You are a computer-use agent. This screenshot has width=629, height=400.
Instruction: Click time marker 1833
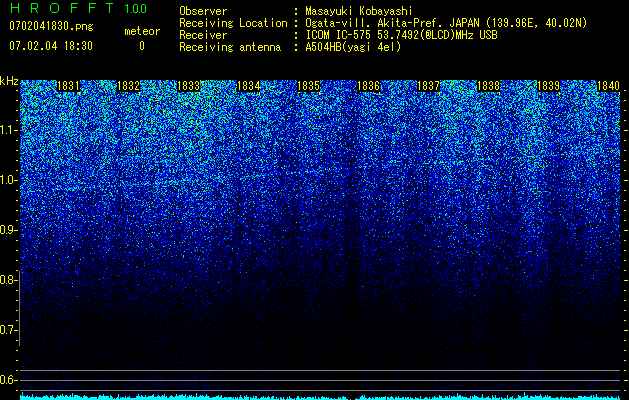[x=188, y=86]
